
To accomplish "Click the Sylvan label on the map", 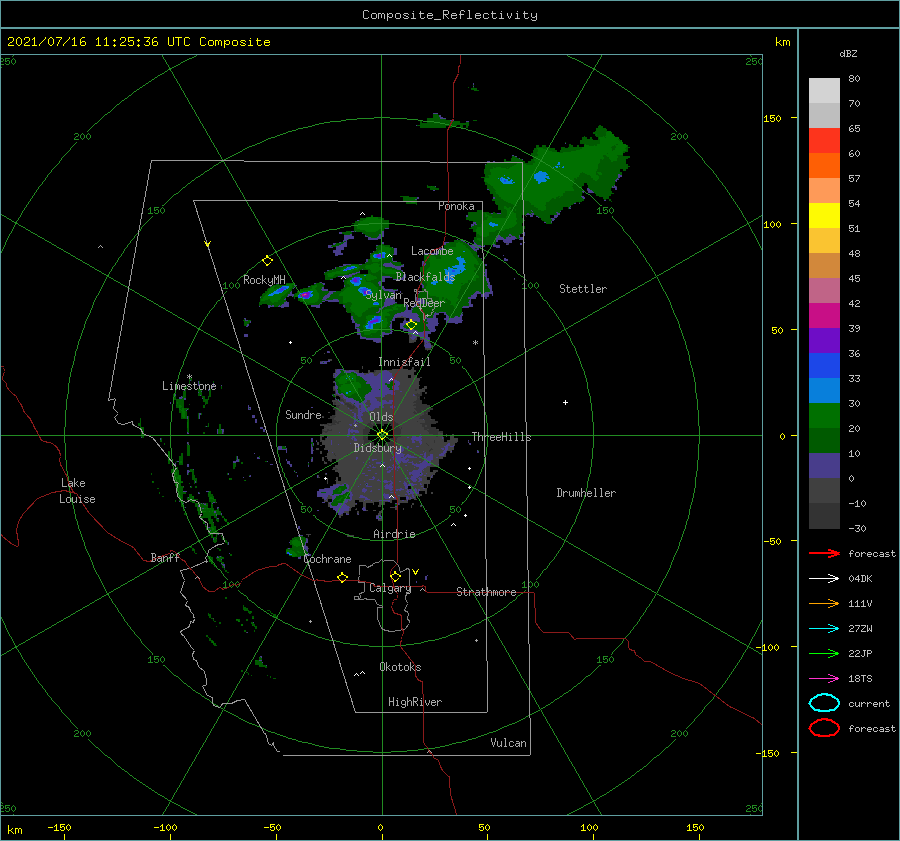I will pyautogui.click(x=383, y=295).
